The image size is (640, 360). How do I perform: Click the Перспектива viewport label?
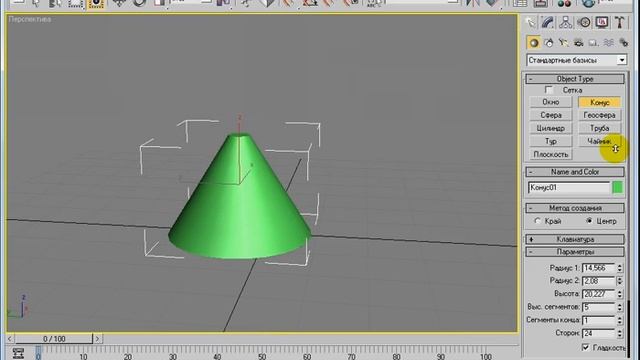(30, 19)
